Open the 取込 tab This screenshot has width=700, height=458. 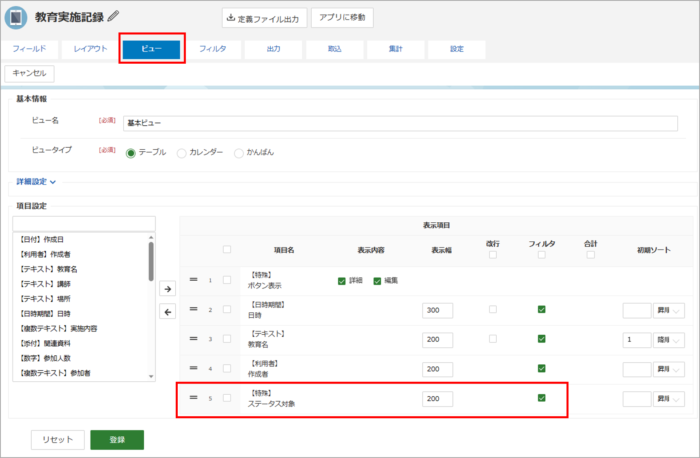(x=335, y=49)
